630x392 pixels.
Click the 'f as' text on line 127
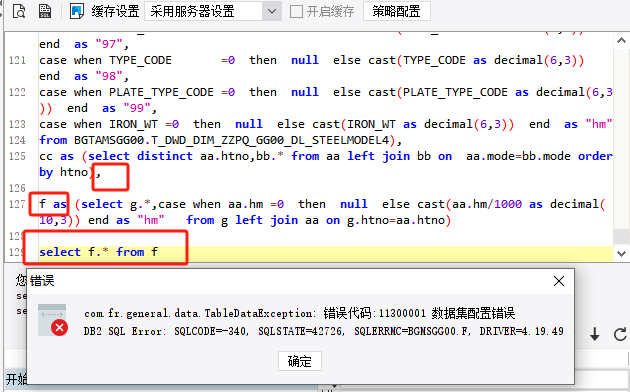(x=53, y=204)
